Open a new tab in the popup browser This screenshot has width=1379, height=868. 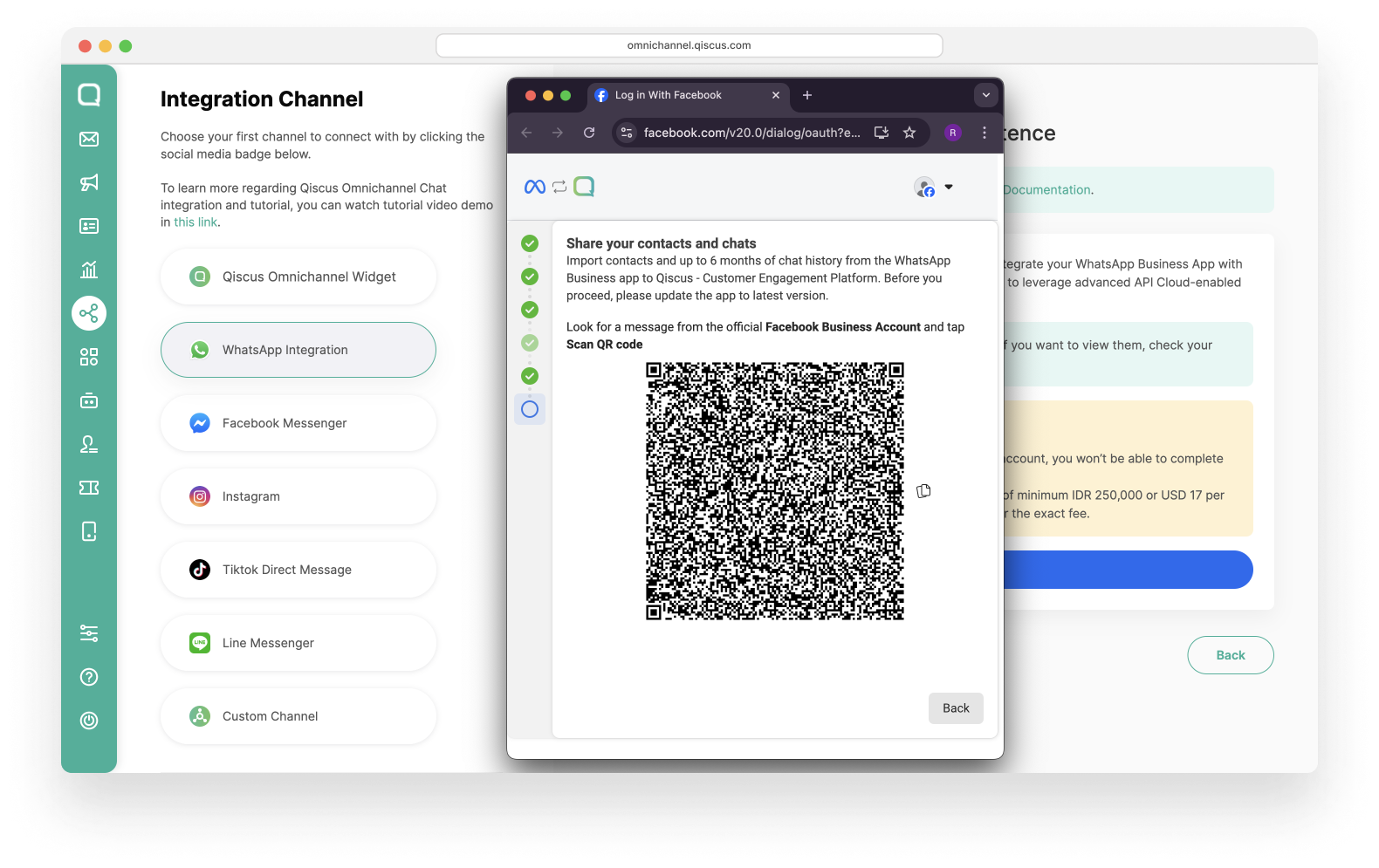click(x=807, y=95)
